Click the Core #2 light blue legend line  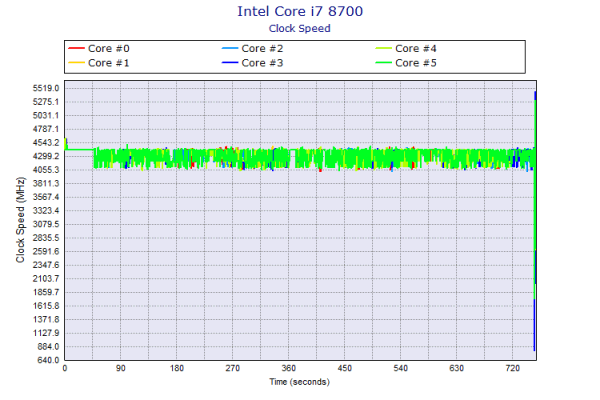[x=230, y=48]
